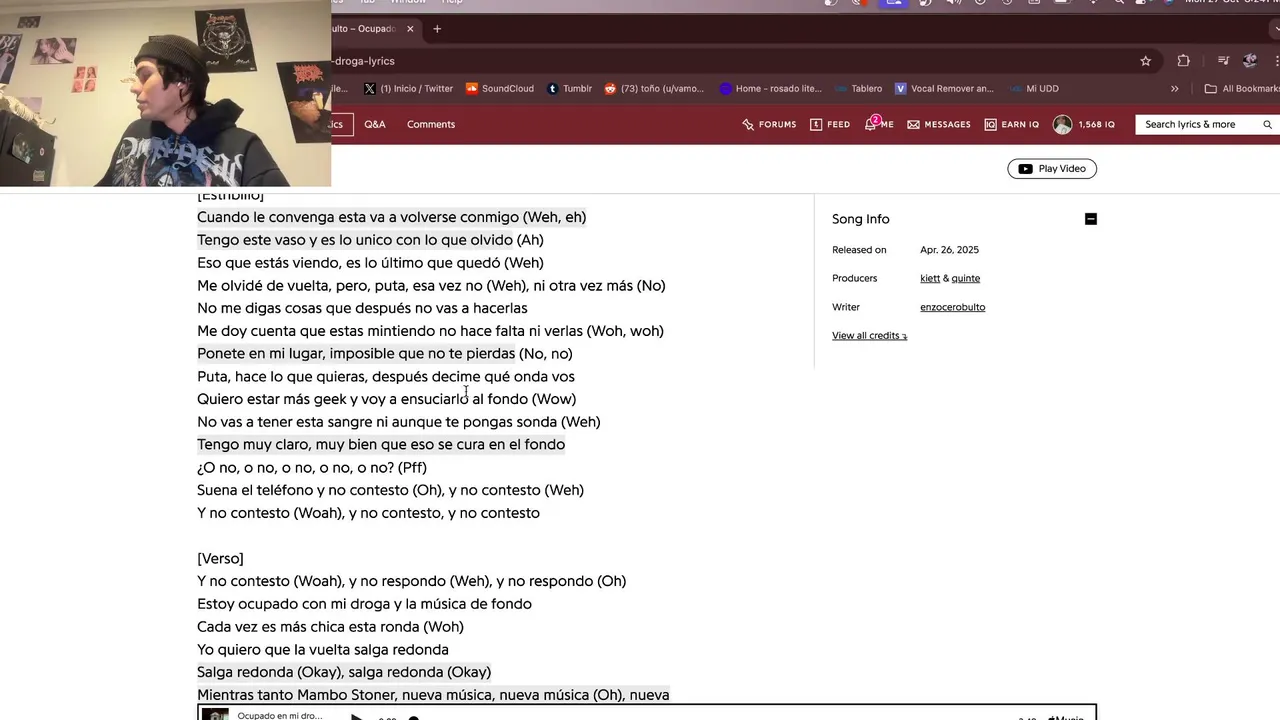The height and width of the screenshot is (720, 1280).
Task: Collapse the Song Info panel
Action: point(1091,219)
